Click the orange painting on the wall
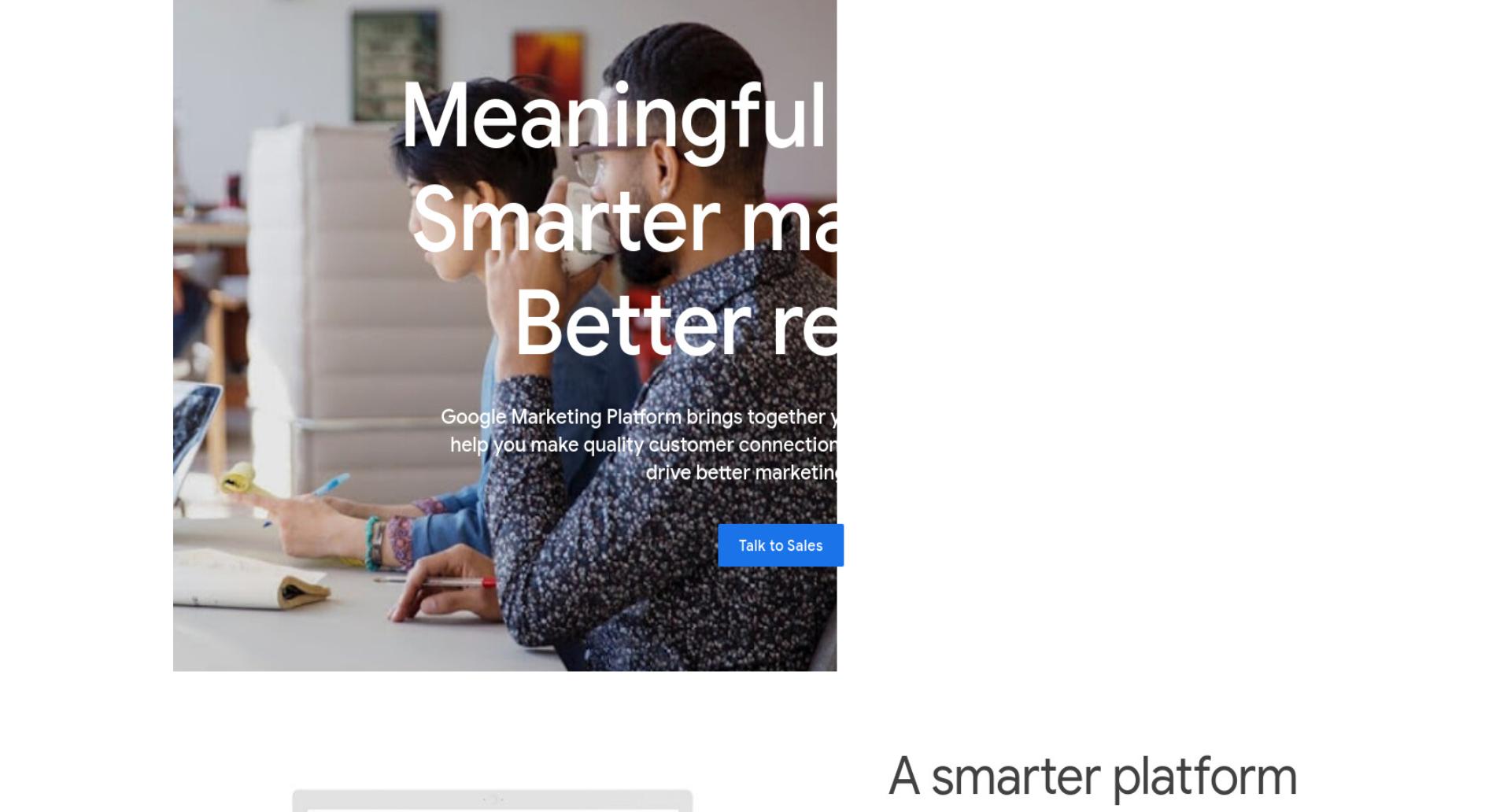Screen dimensions: 1511x812 click(x=549, y=66)
